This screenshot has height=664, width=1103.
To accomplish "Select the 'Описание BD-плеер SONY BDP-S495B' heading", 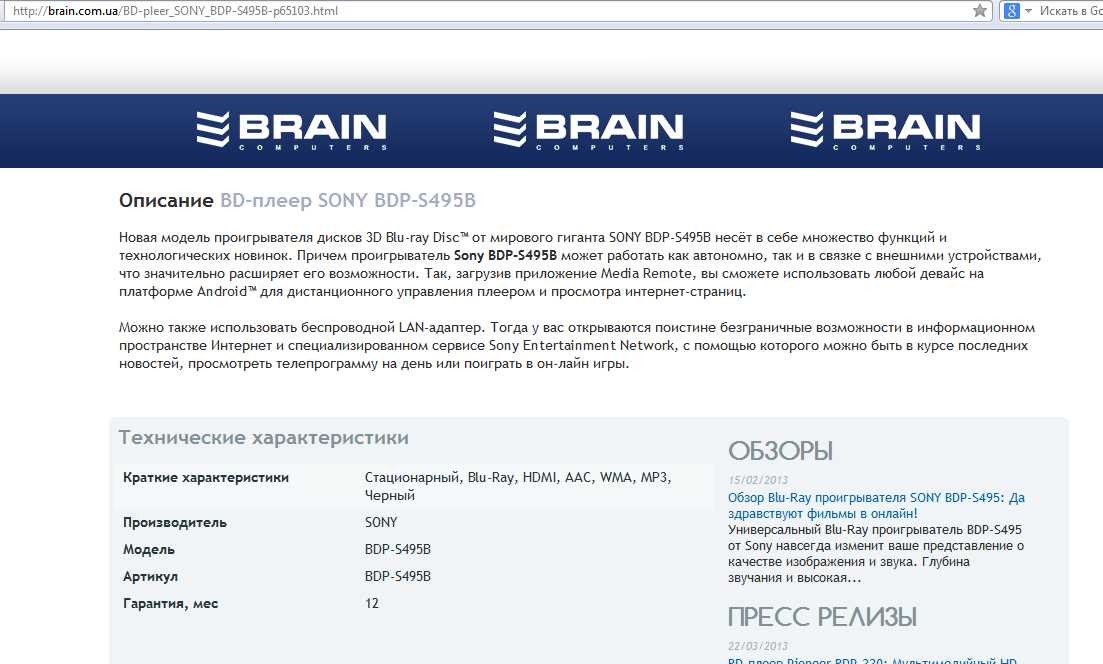I will tap(298, 200).
